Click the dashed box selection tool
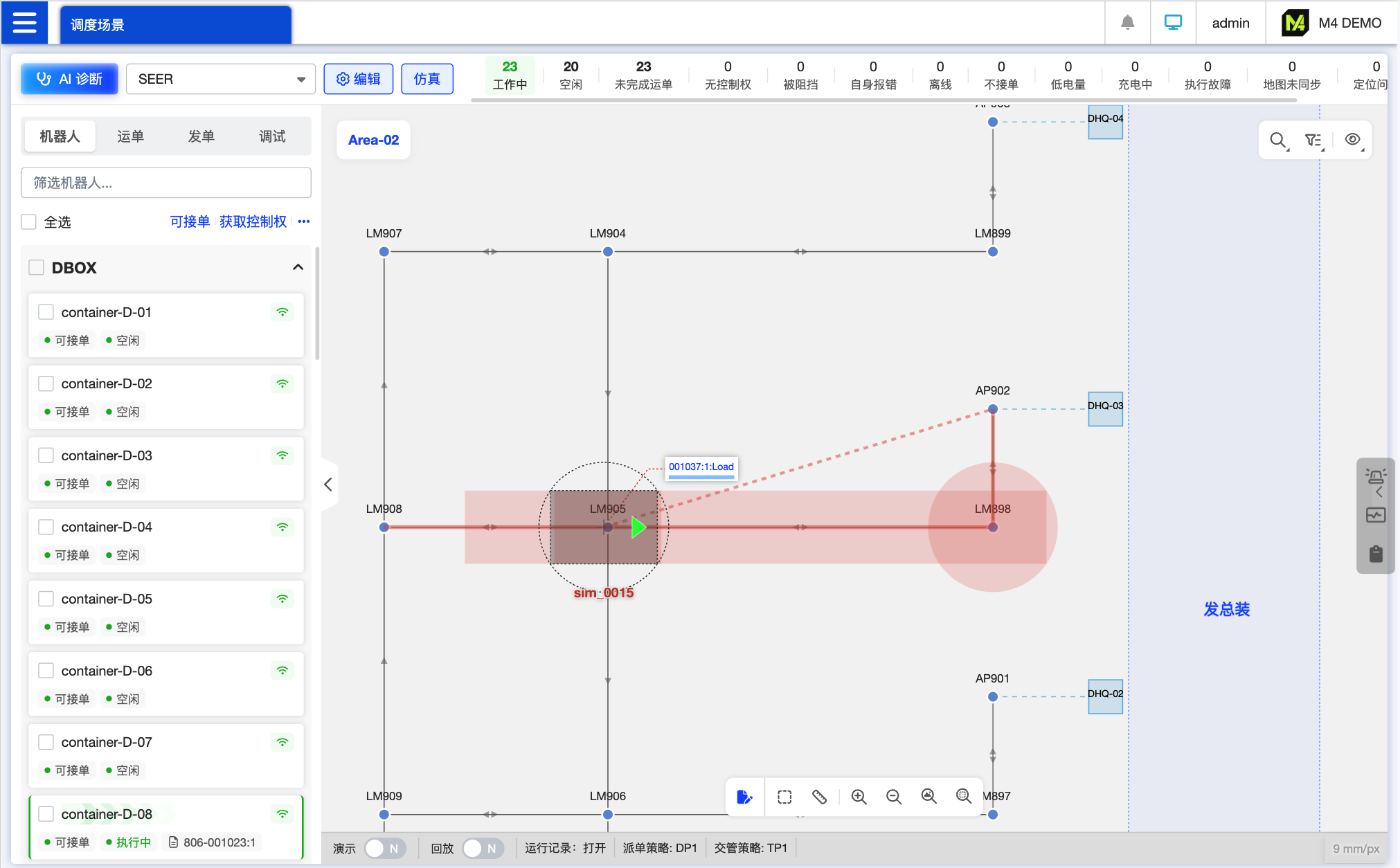Image resolution: width=1400 pixels, height=868 pixels. (784, 797)
